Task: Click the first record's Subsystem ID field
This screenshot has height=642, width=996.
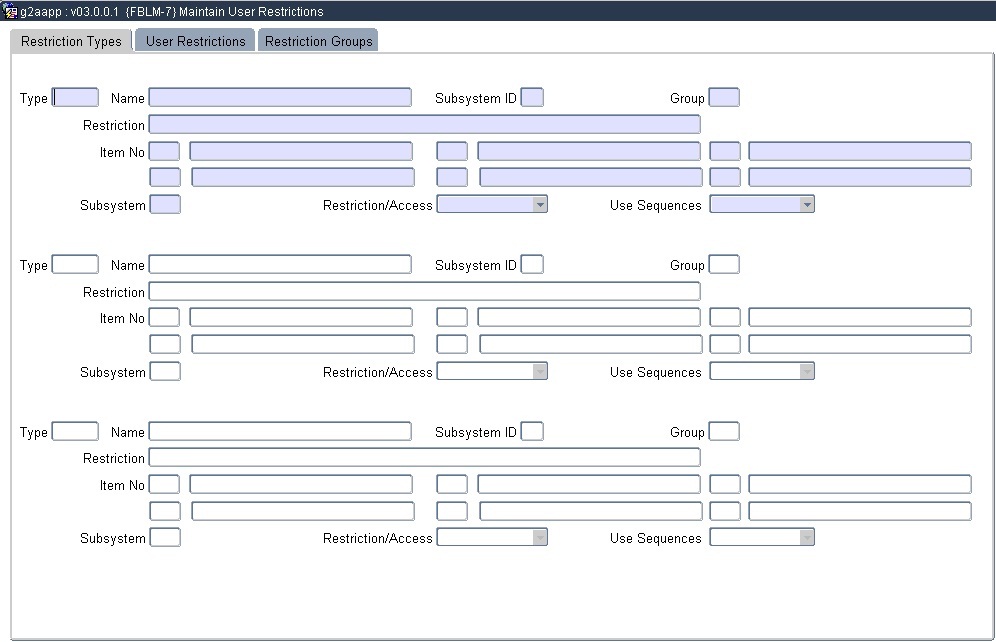Action: [532, 97]
